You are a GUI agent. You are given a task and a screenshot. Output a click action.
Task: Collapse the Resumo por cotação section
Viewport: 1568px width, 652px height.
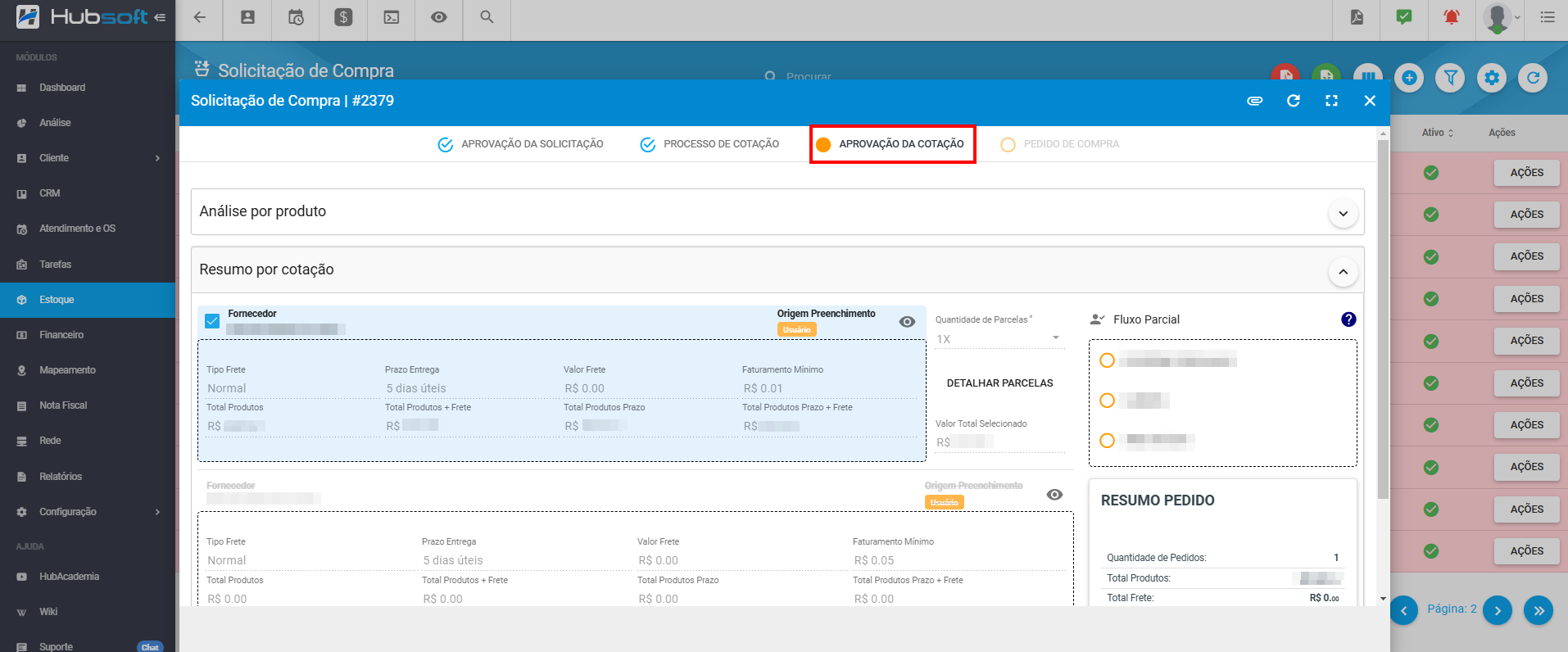click(1343, 272)
